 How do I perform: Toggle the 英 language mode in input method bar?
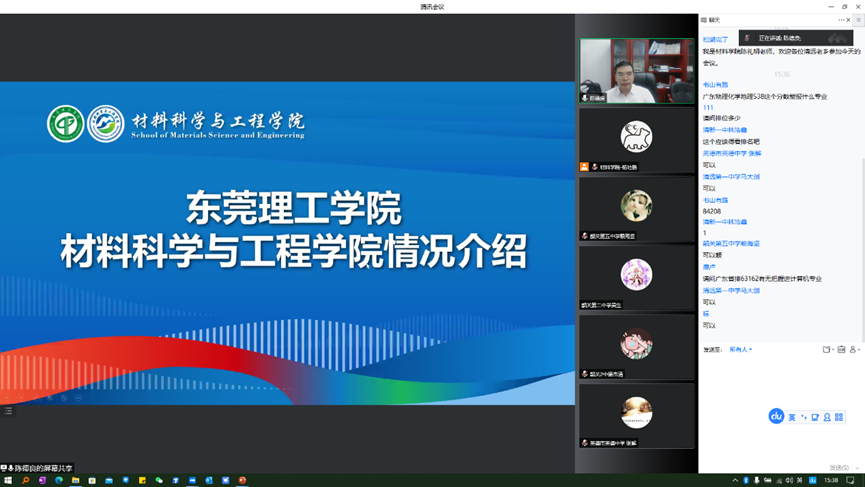[792, 417]
